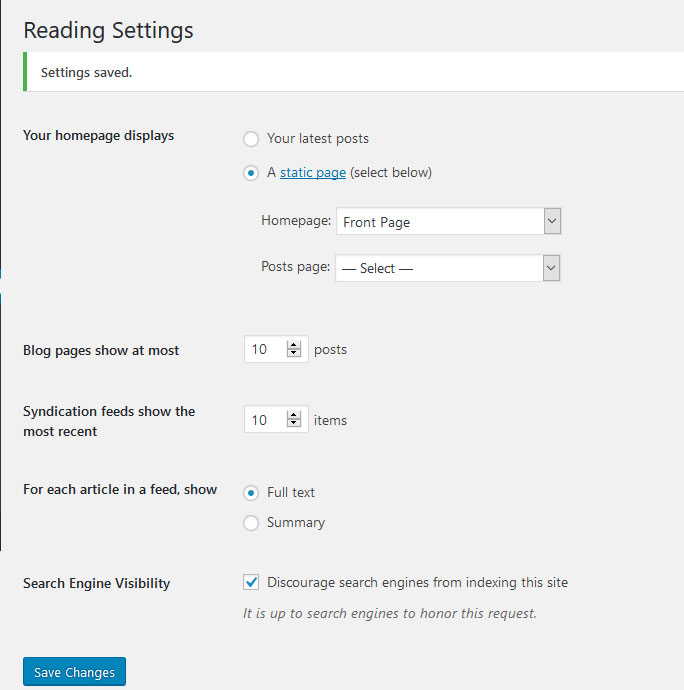Decrease syndication feed items with down arrow
The height and width of the screenshot is (690, 684).
(294, 423)
